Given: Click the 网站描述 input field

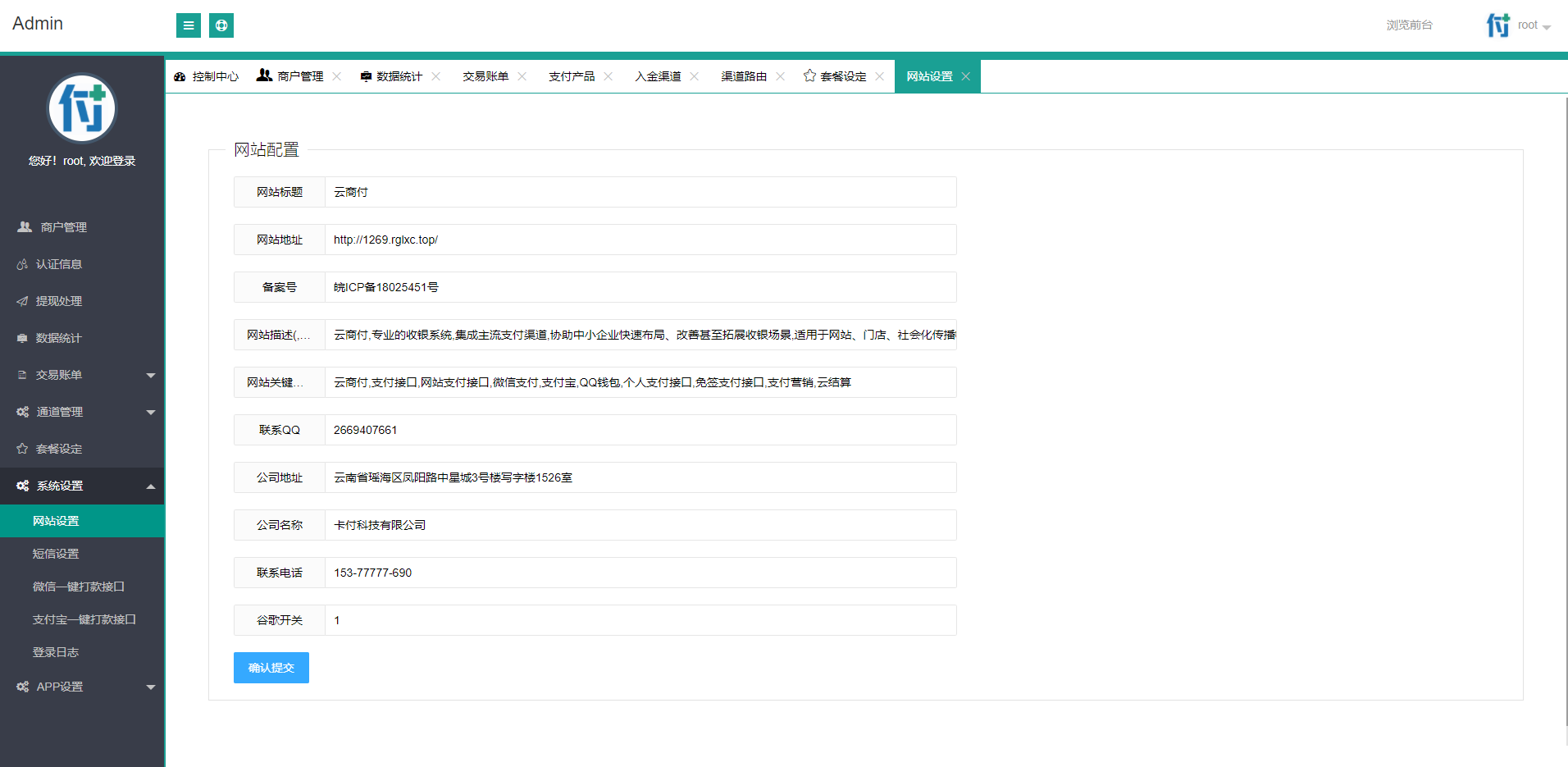Looking at the screenshot, I should (640, 335).
